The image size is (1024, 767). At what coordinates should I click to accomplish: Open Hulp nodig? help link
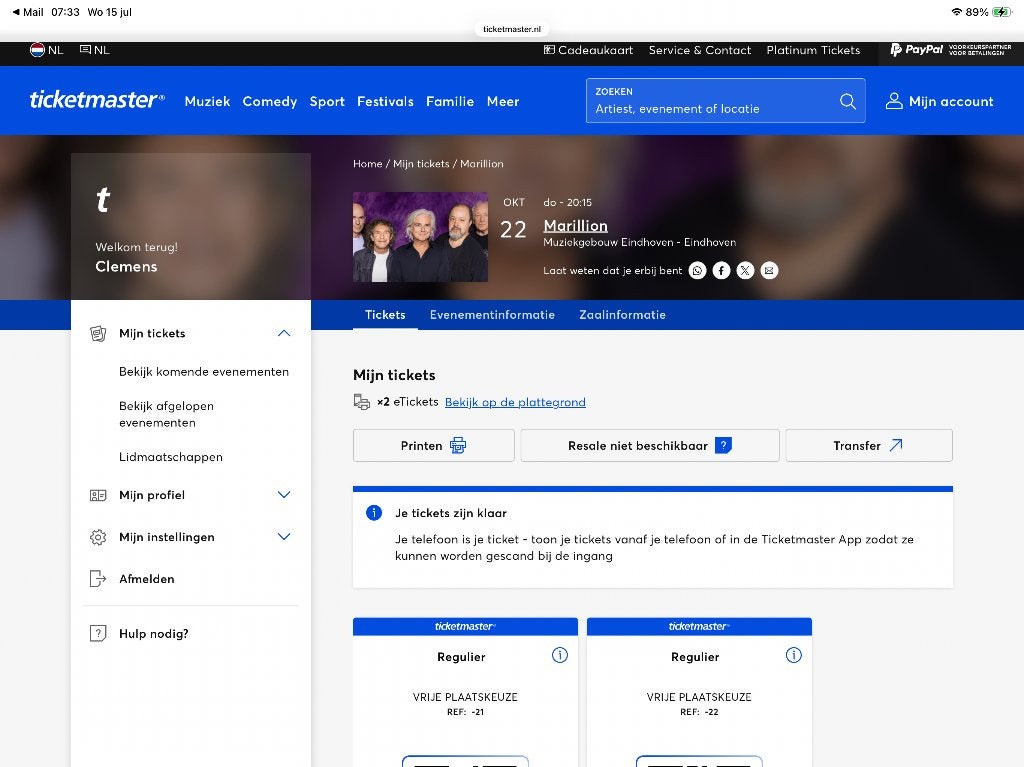[x=153, y=634]
